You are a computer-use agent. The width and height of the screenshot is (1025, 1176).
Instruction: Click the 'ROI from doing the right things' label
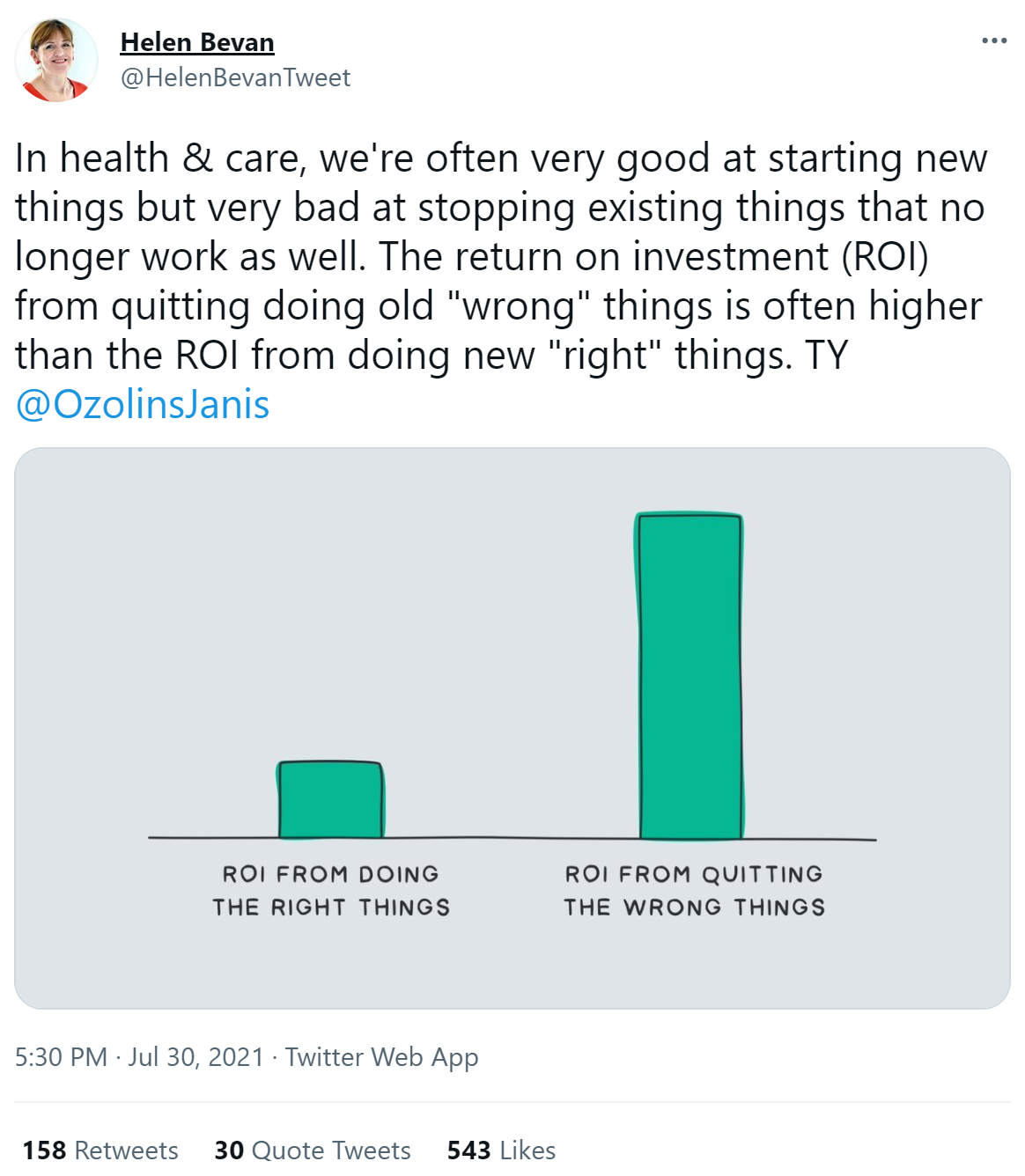331,891
